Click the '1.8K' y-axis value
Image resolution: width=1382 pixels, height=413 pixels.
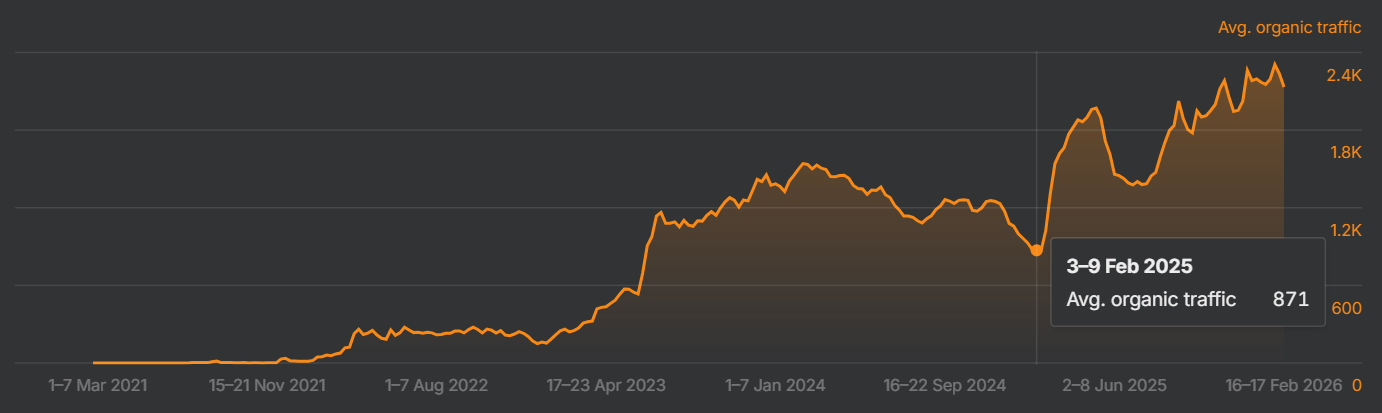pos(1346,153)
